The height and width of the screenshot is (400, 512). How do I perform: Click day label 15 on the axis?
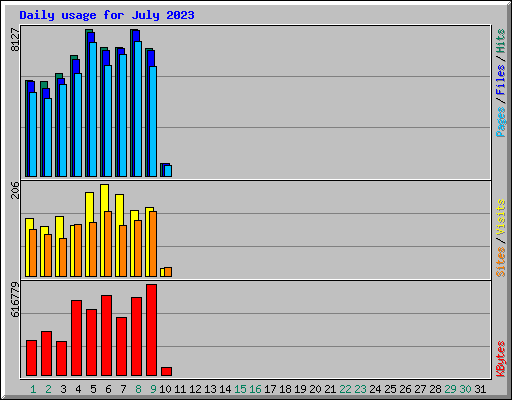click(x=240, y=389)
